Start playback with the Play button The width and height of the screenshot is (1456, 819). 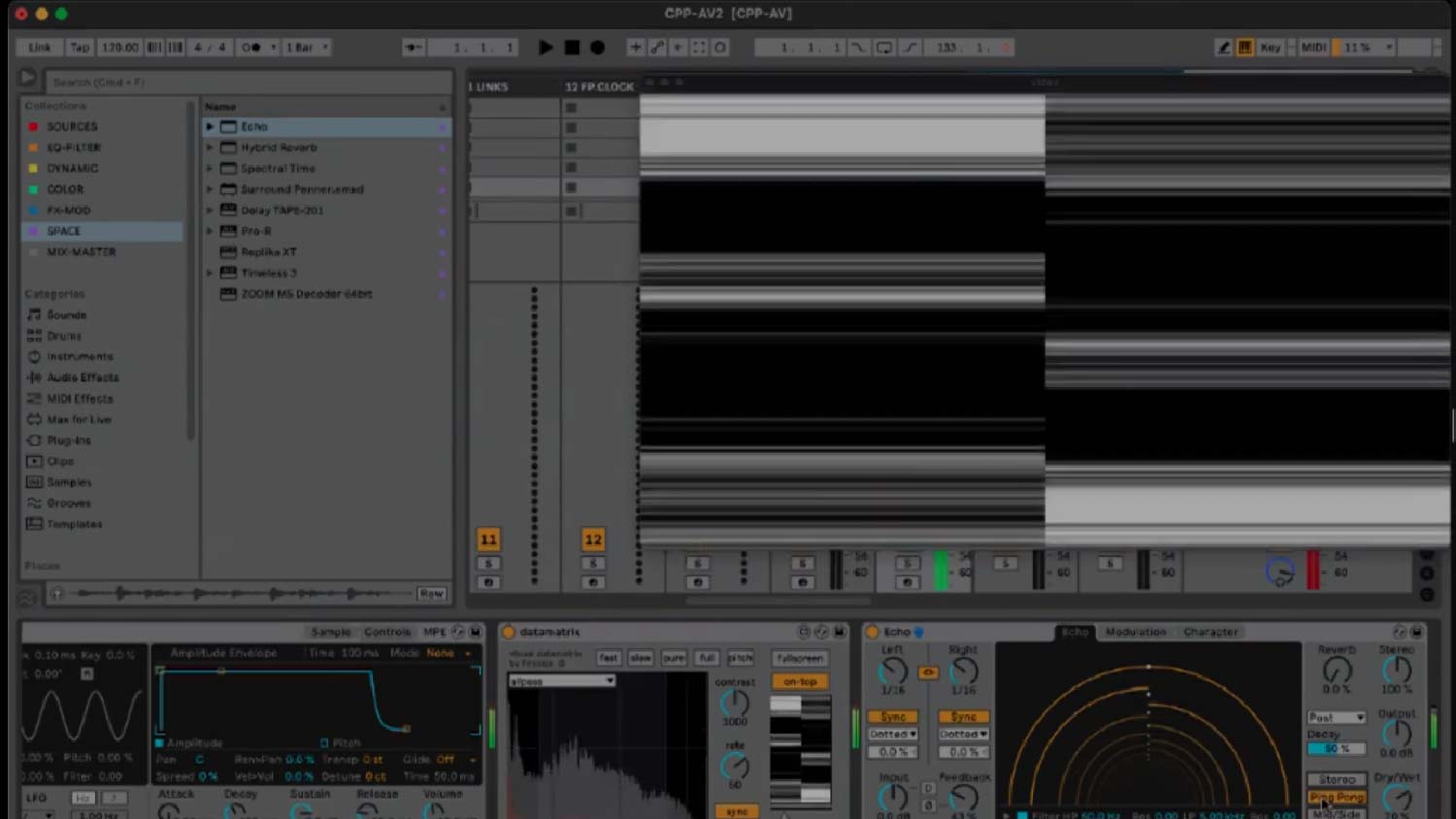click(x=546, y=47)
